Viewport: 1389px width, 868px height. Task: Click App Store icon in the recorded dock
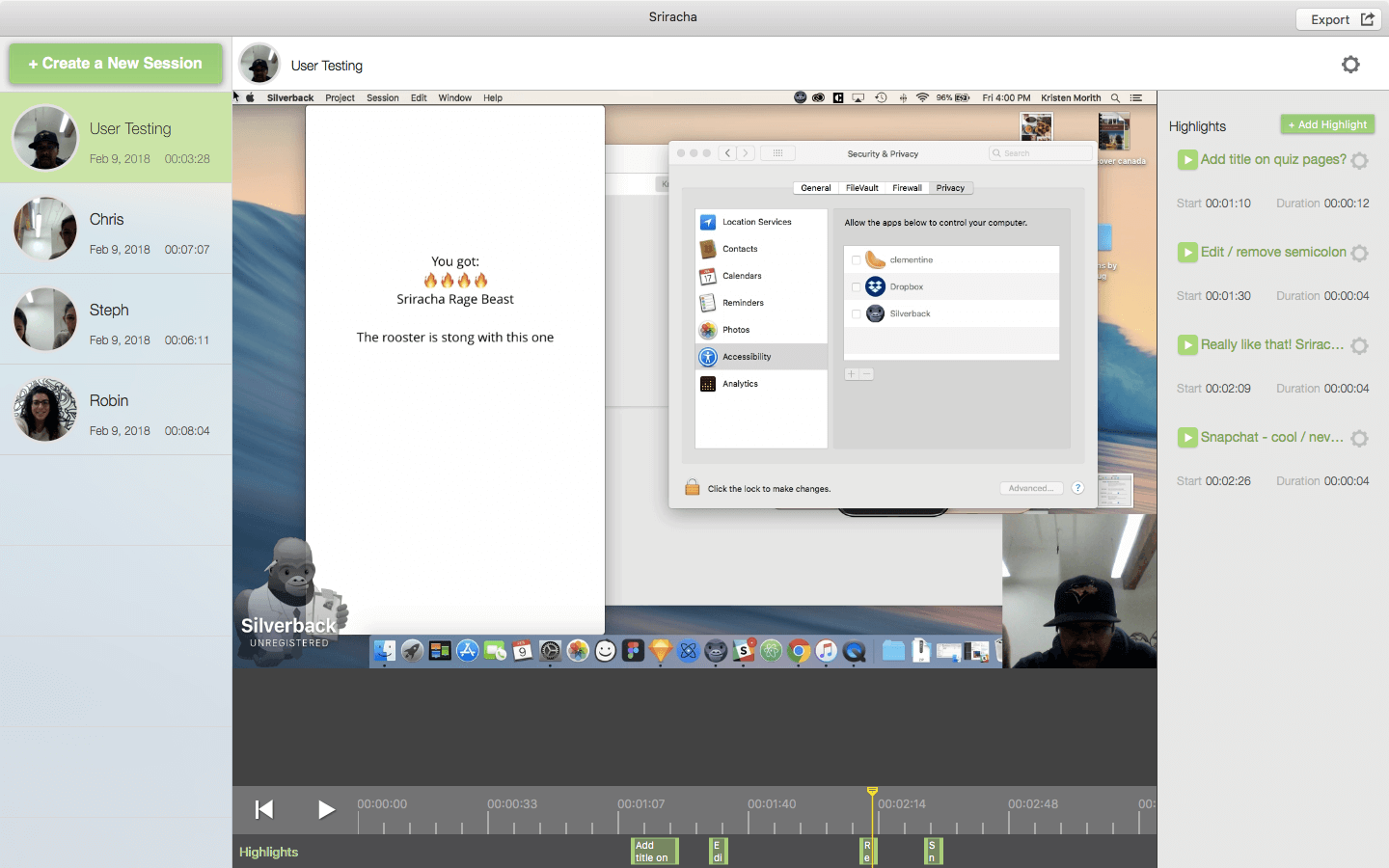click(468, 651)
